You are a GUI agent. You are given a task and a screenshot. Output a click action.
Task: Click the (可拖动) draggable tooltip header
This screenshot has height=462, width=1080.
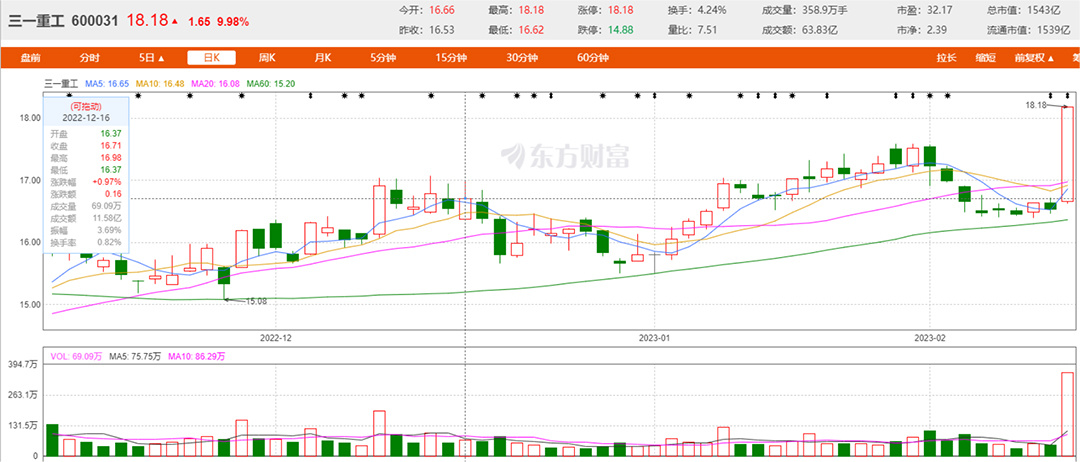point(86,107)
